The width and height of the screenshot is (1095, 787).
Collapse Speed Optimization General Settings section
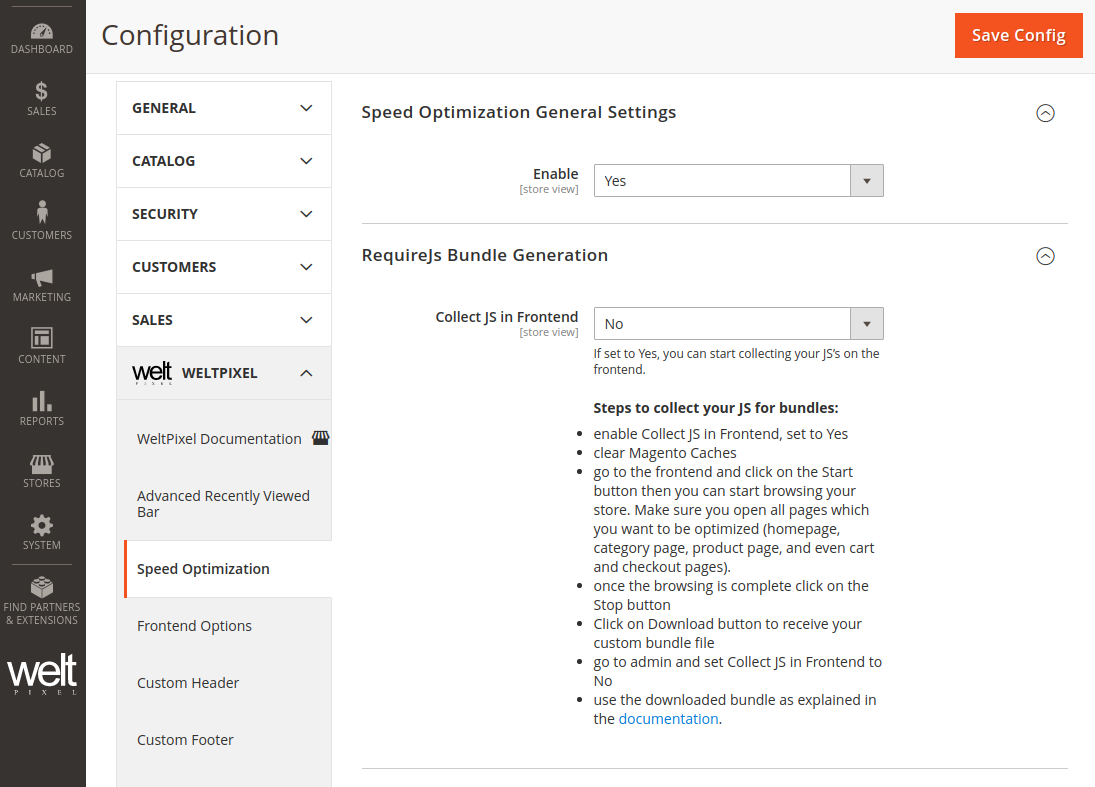click(1045, 113)
